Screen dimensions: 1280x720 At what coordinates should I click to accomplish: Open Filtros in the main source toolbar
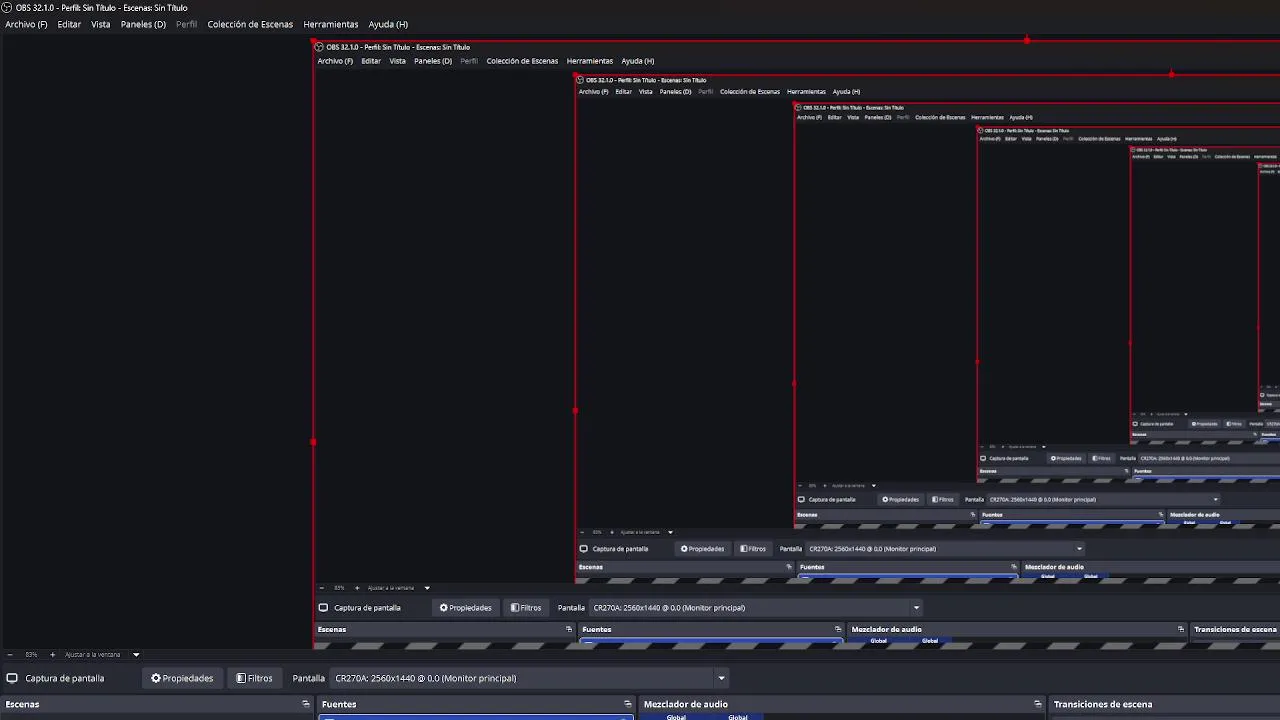[x=254, y=678]
